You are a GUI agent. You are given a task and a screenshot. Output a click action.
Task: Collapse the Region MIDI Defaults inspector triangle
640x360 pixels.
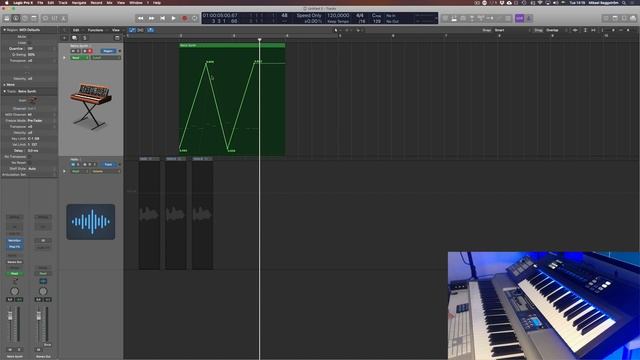4,30
